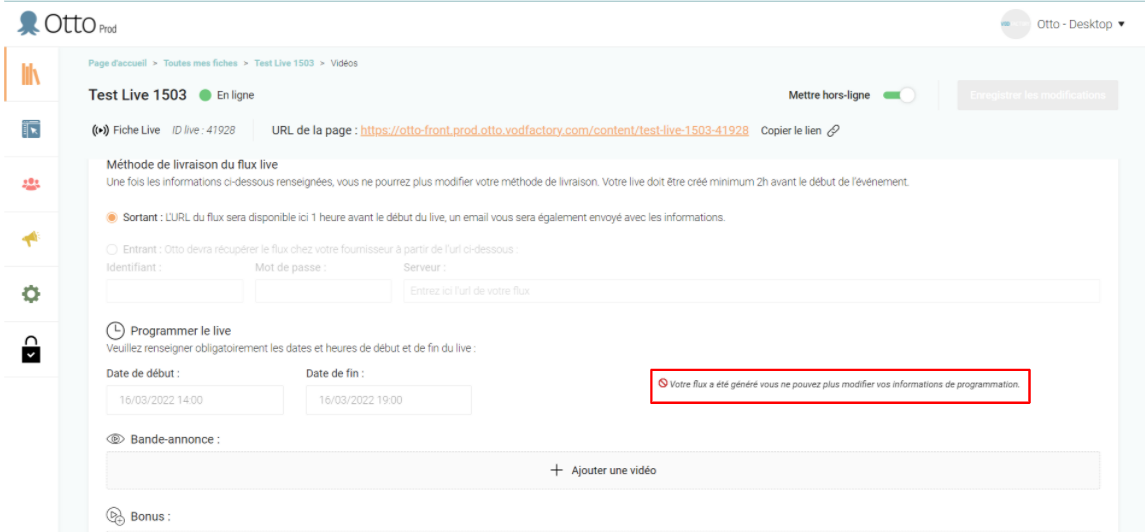Click the ID live : 41928 text
This screenshot has width=1145, height=532.
pos(204,131)
